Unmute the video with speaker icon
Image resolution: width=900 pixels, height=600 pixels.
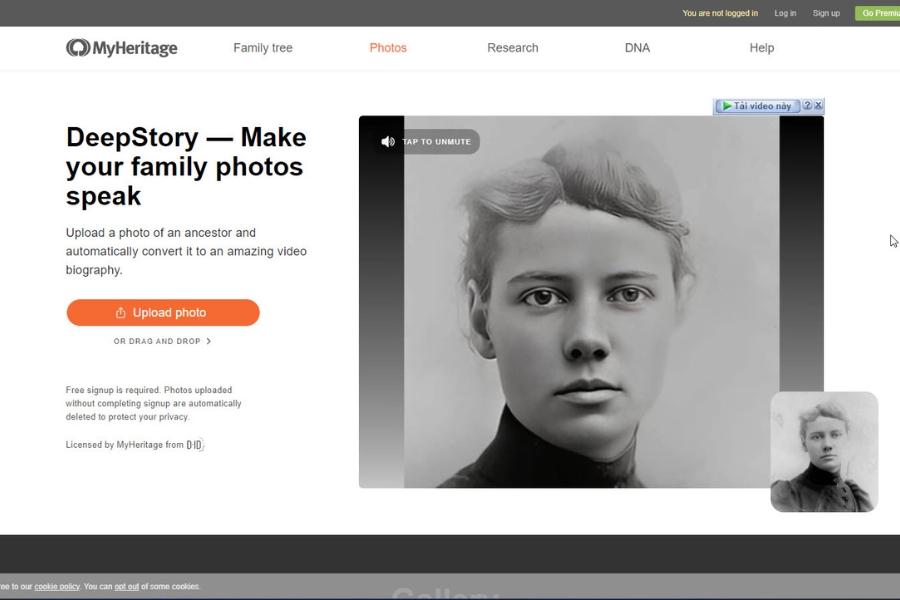click(x=388, y=142)
